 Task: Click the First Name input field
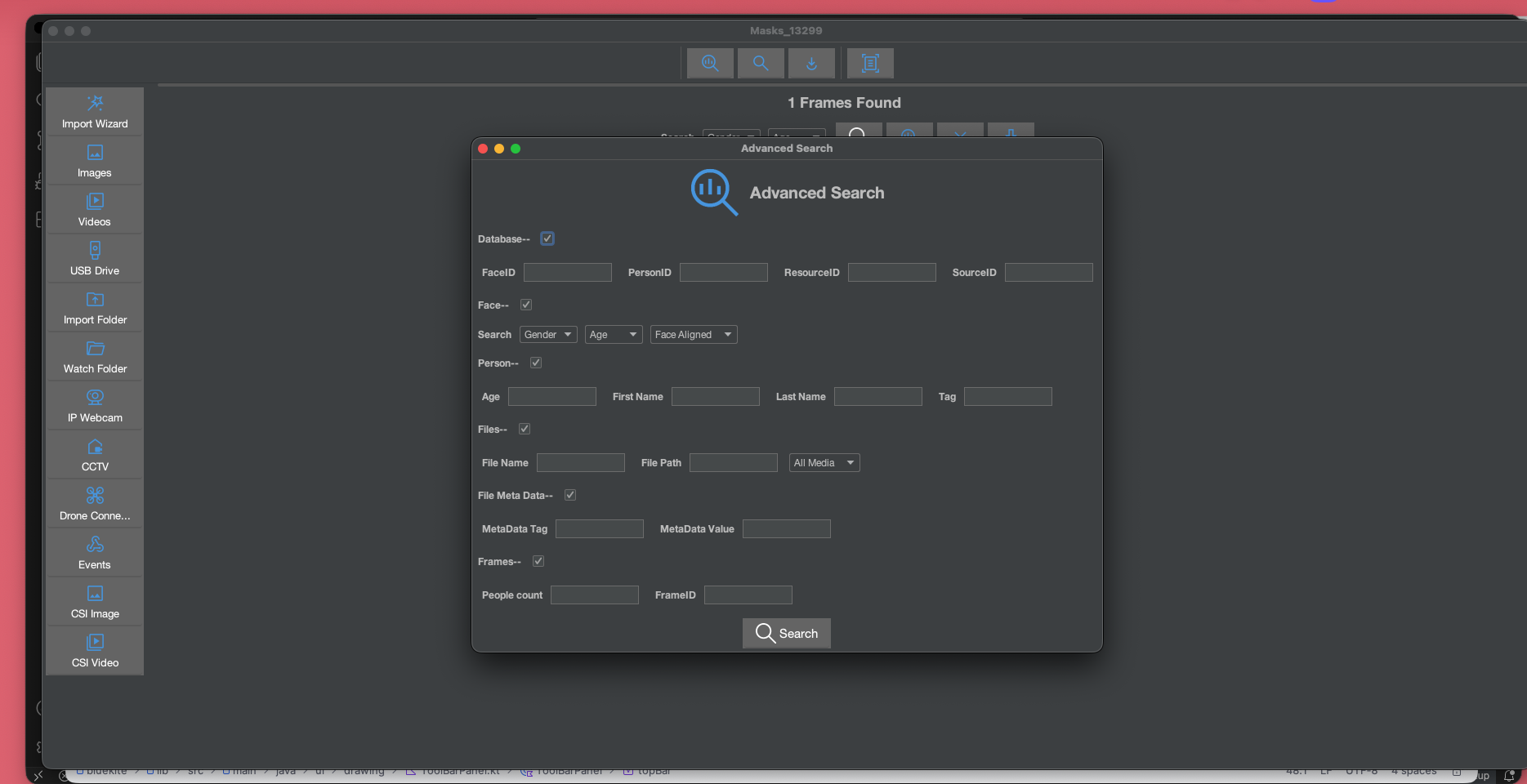coord(716,397)
